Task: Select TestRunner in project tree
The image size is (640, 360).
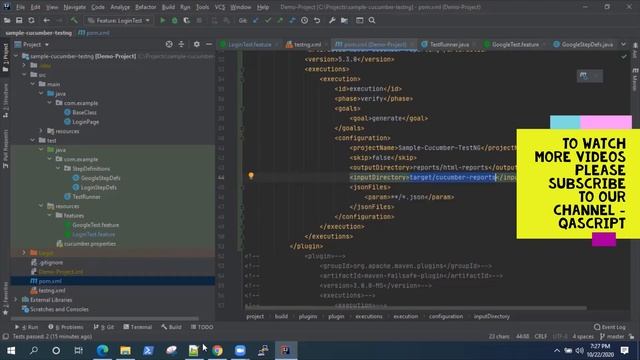Action: [86, 197]
